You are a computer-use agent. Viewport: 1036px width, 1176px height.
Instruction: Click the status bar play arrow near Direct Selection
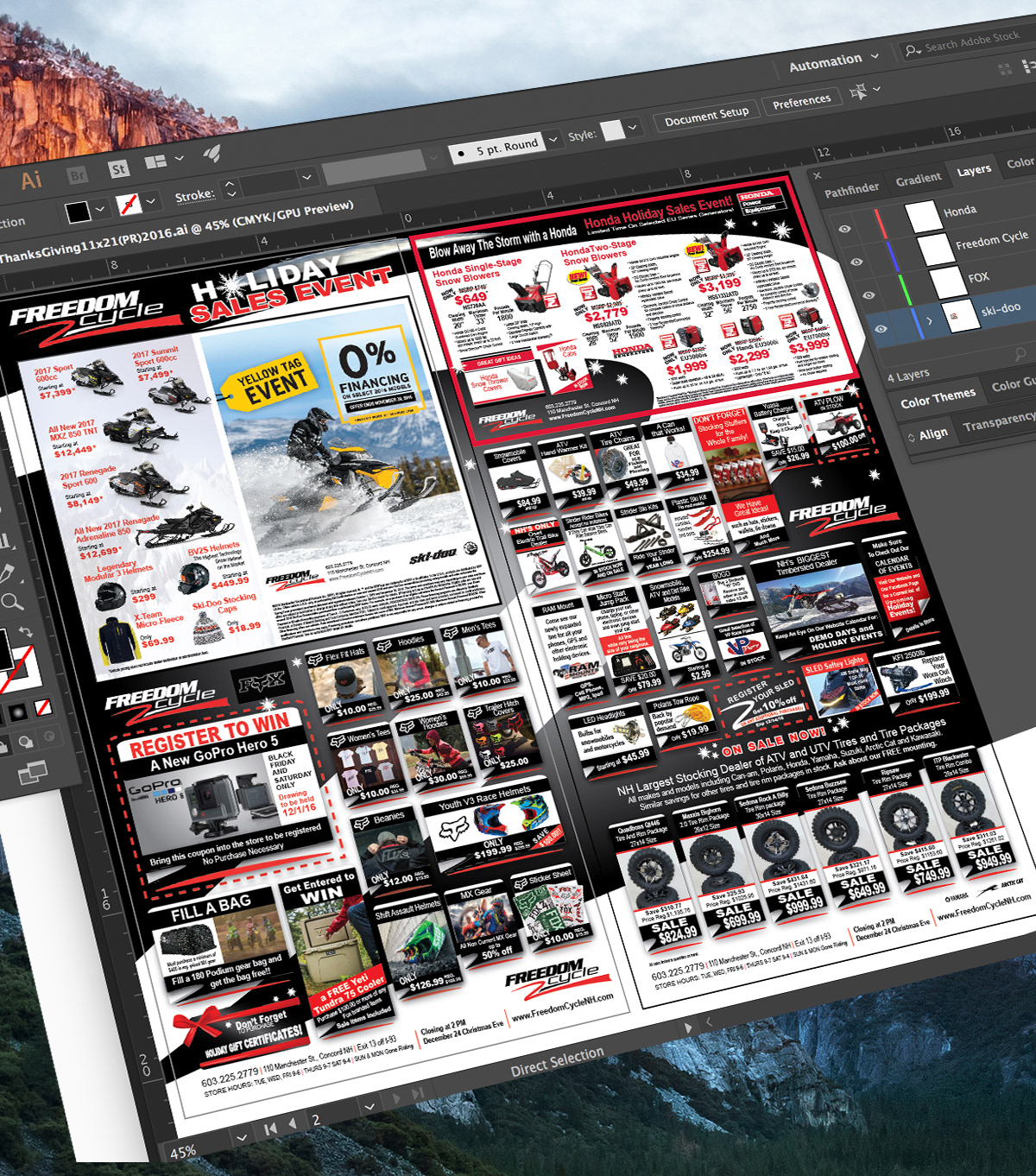[x=688, y=1027]
